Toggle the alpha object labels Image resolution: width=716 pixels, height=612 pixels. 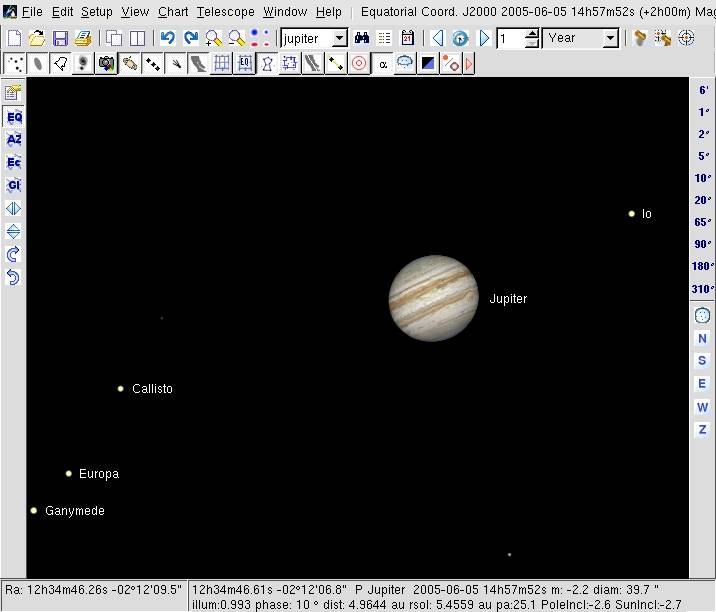pyautogui.click(x=383, y=64)
